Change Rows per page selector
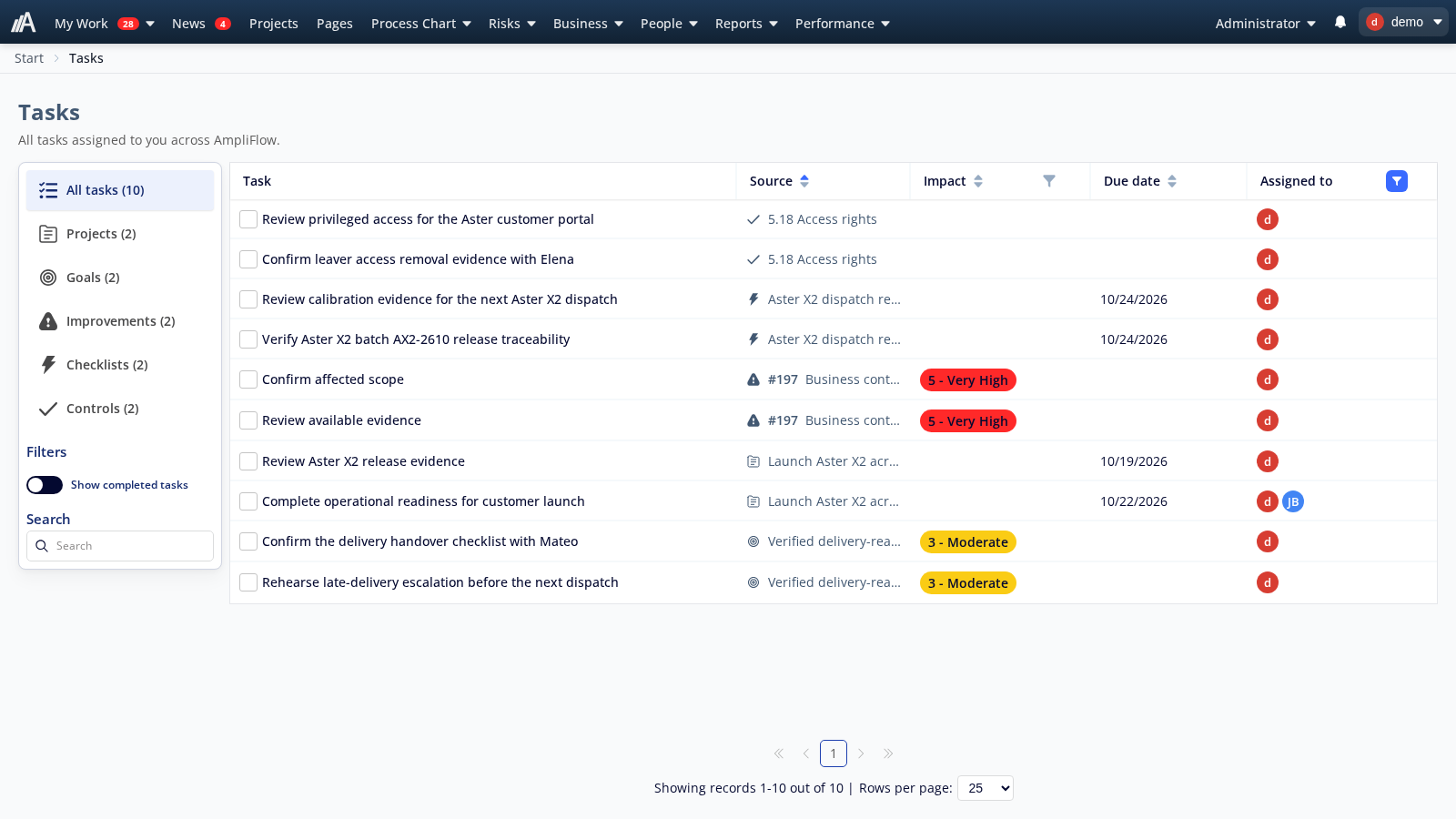Viewport: 1456px width, 819px height. click(x=986, y=788)
